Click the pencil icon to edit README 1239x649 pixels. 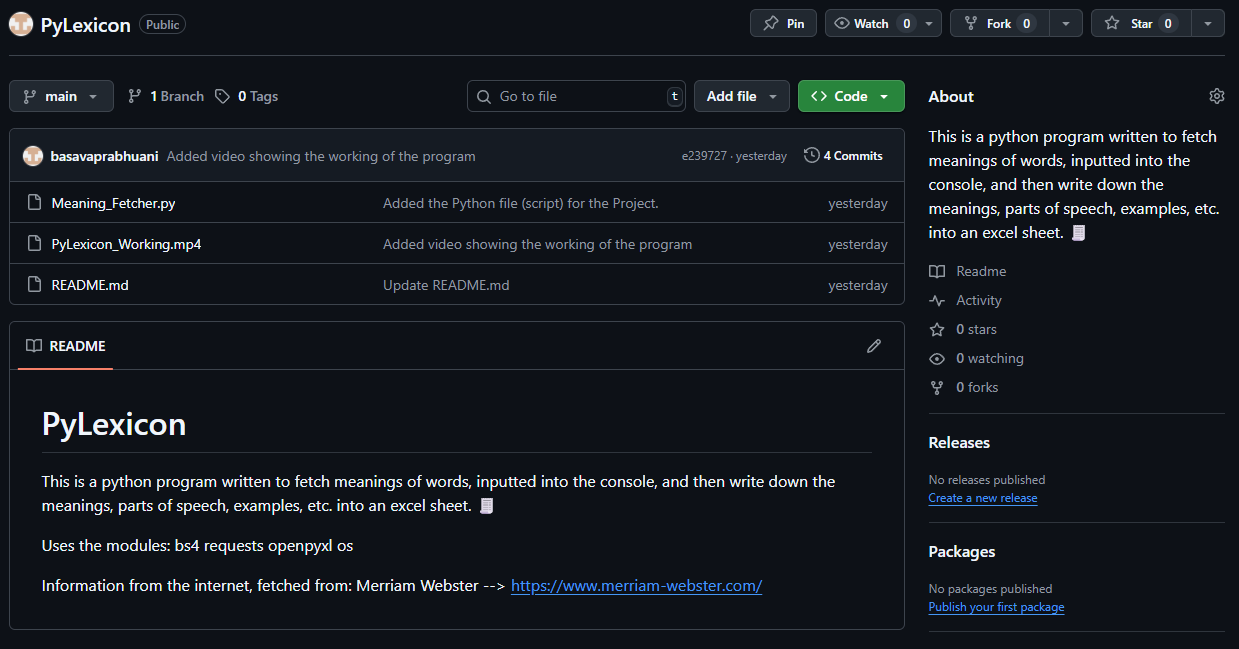click(x=874, y=346)
